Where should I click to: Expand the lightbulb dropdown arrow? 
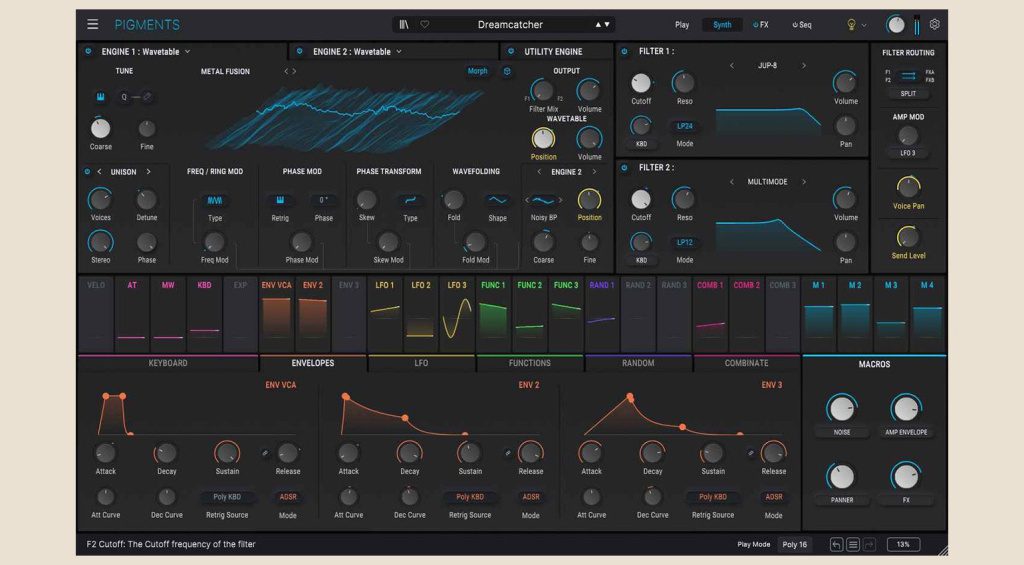(x=864, y=25)
